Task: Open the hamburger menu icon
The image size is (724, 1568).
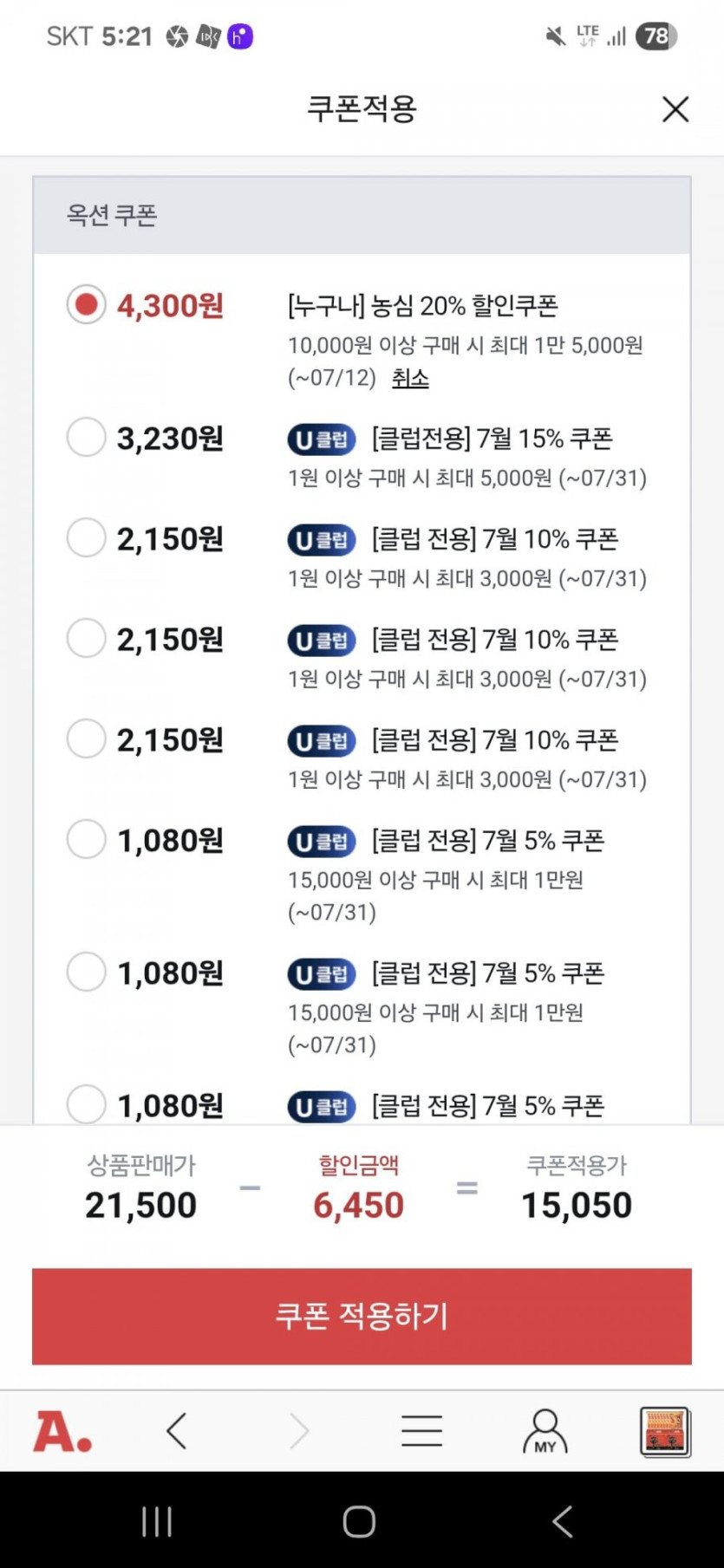Action: pyautogui.click(x=422, y=1431)
